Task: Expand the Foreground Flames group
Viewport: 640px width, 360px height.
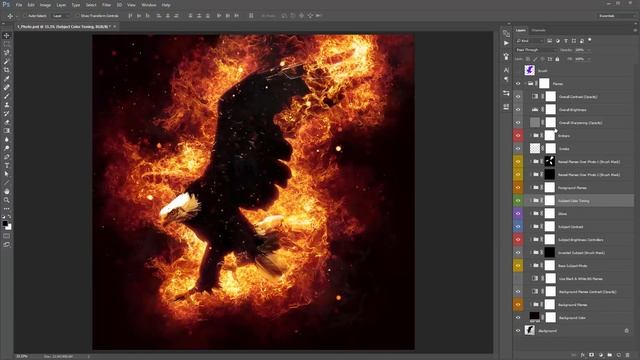Action: pos(531,187)
